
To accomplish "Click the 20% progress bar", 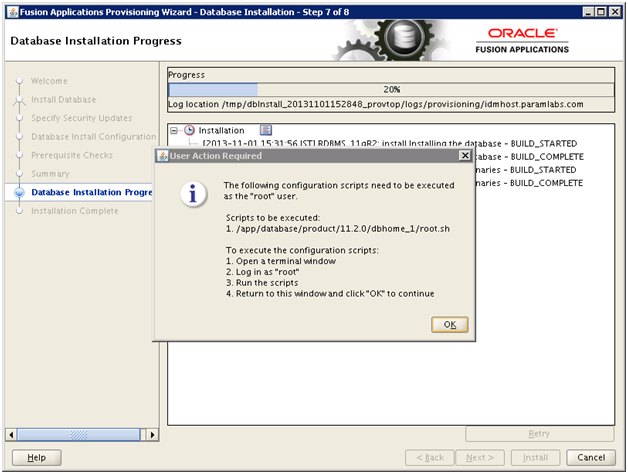I will [391, 89].
